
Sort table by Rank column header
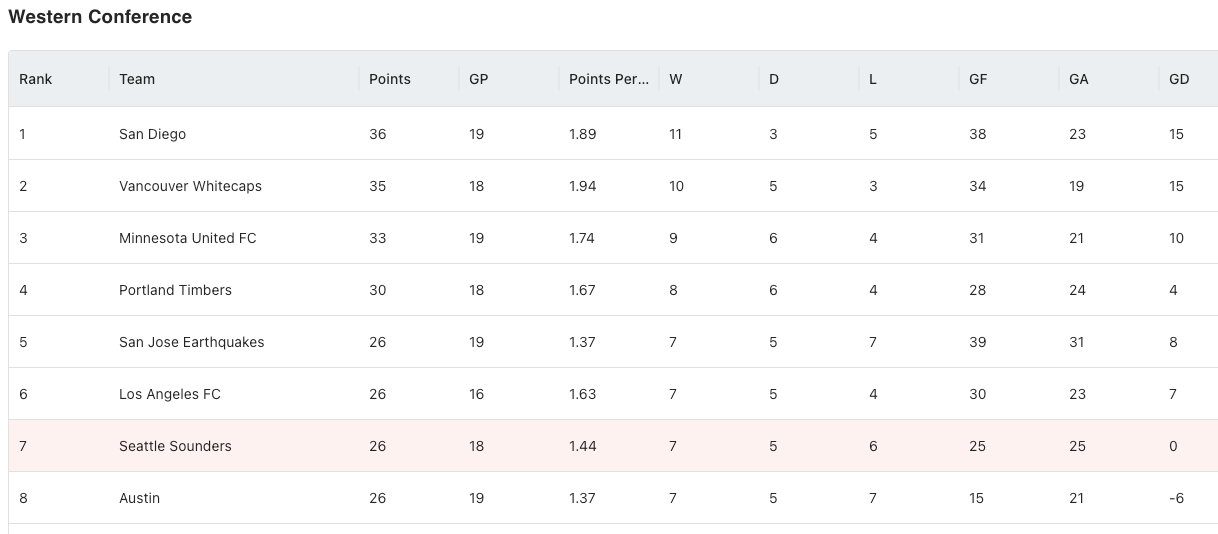(59, 79)
